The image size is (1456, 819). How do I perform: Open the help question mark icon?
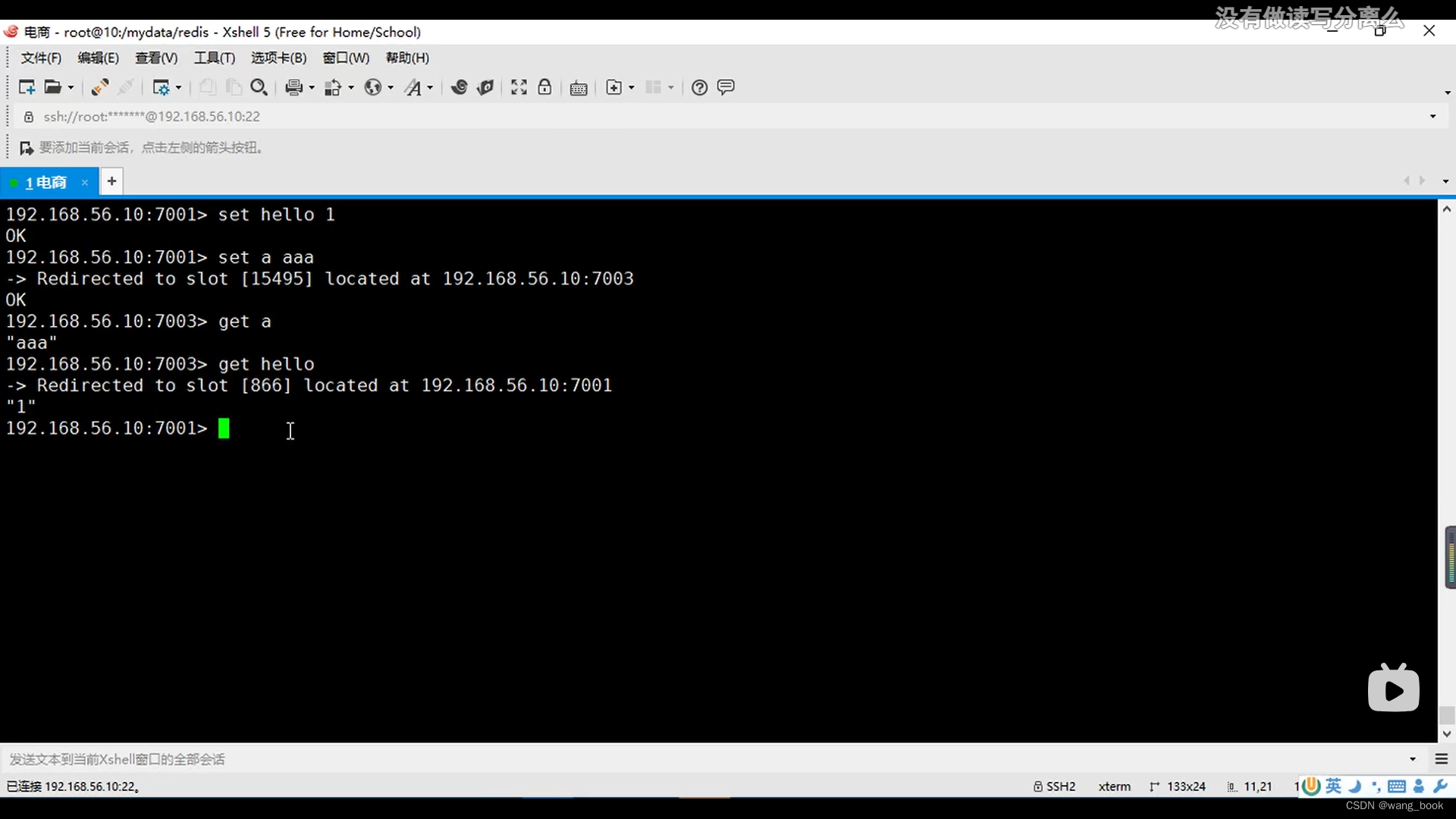700,87
